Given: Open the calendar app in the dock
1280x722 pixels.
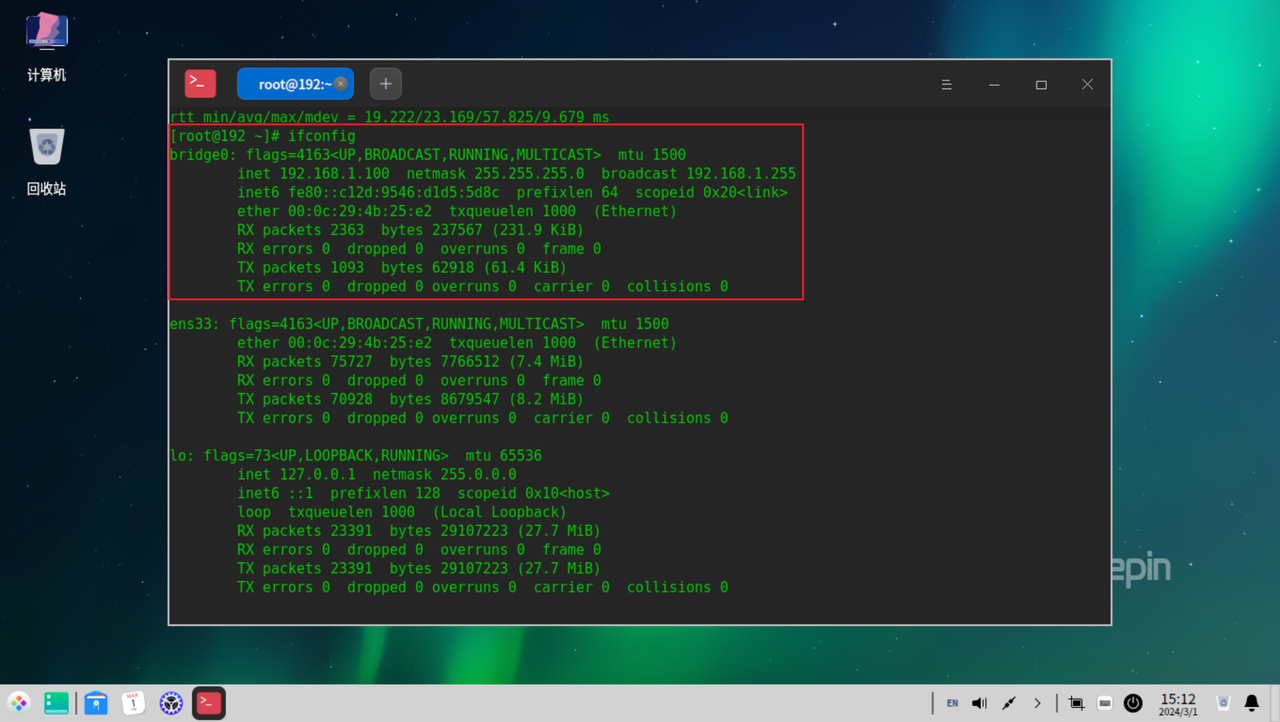Looking at the screenshot, I should pos(133,703).
